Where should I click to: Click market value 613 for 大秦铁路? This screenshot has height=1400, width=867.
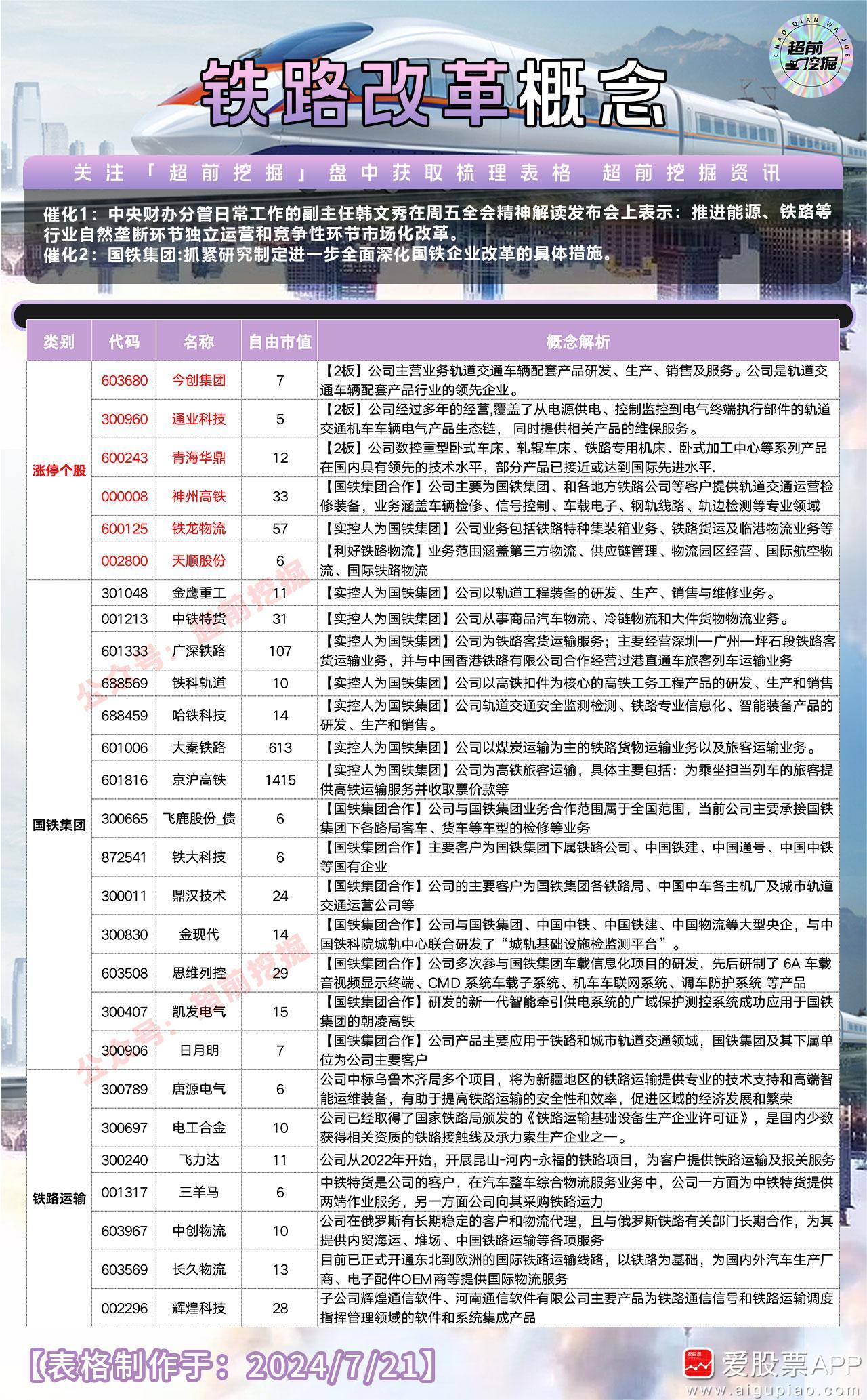pyautogui.click(x=280, y=747)
